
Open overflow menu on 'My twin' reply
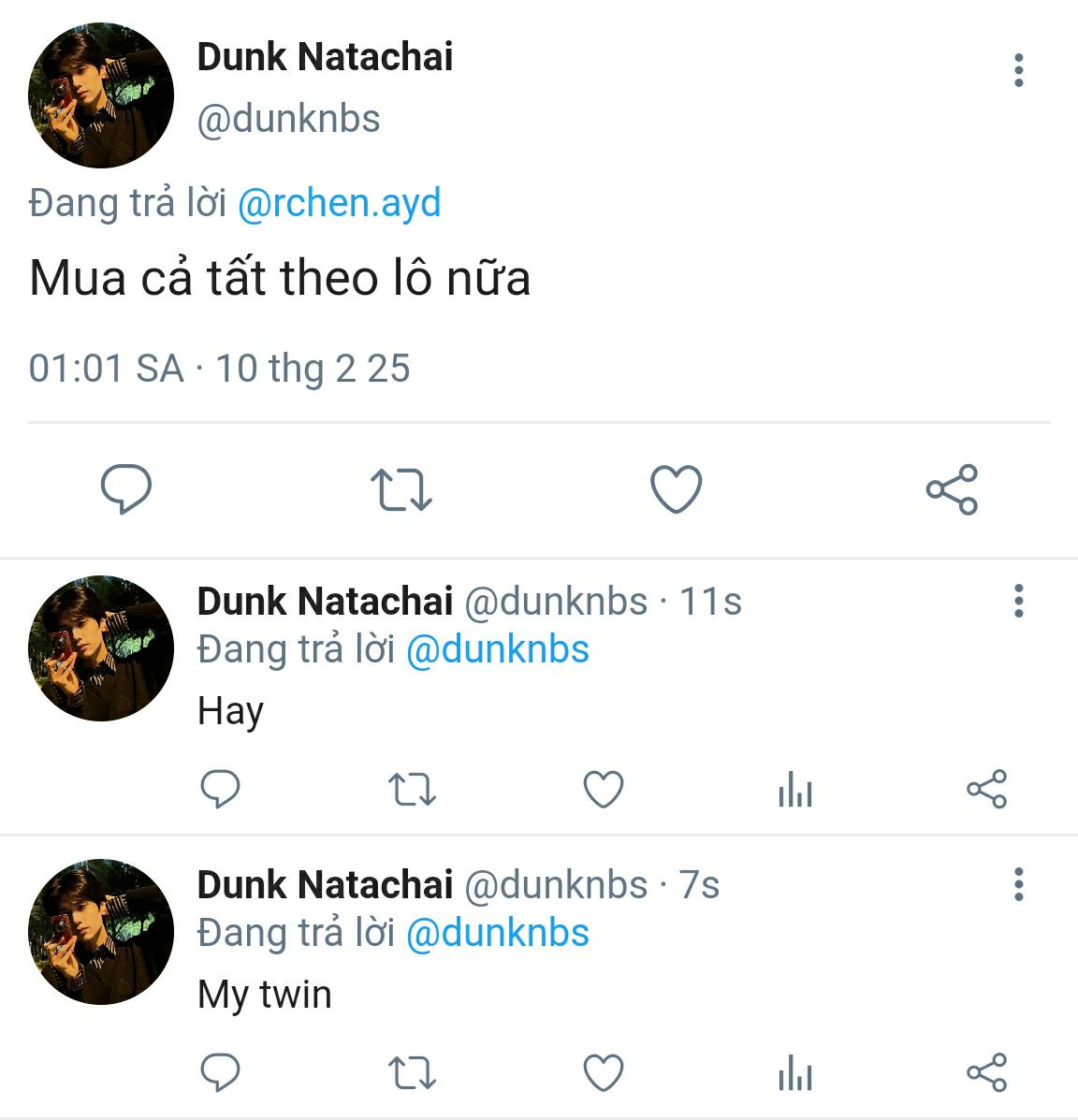point(1019,884)
